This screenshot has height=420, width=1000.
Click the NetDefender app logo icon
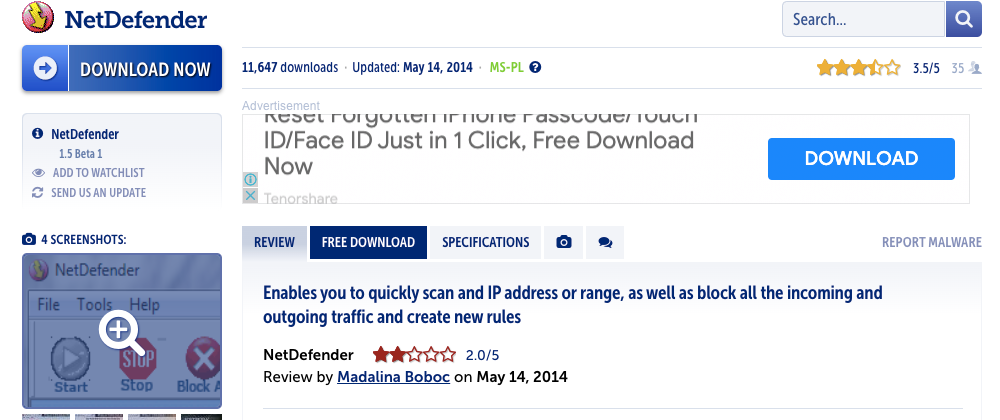click(x=38, y=18)
